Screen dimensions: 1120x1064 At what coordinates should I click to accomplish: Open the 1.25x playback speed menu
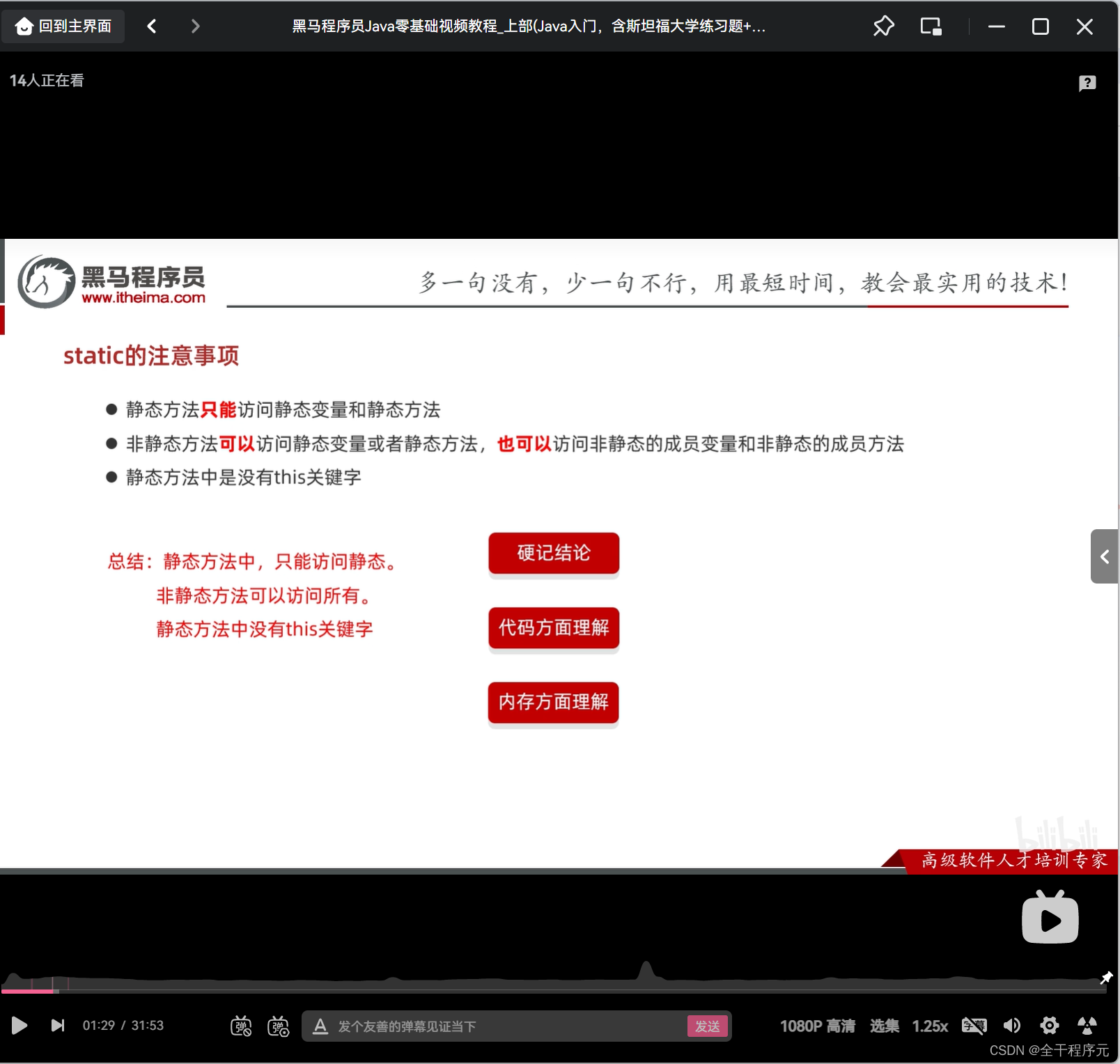[930, 1026]
